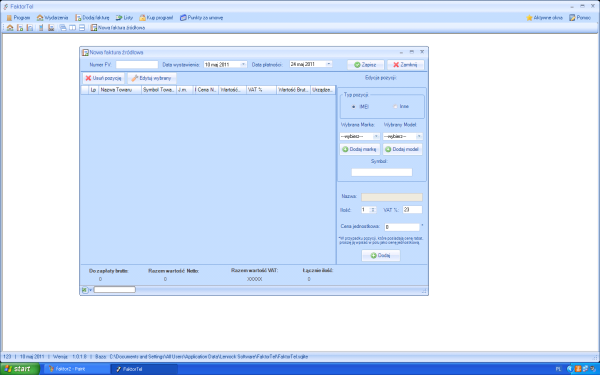Click the Wartość Brut.. column header
Image resolution: width=600 pixels, height=375 pixels.
point(293,90)
